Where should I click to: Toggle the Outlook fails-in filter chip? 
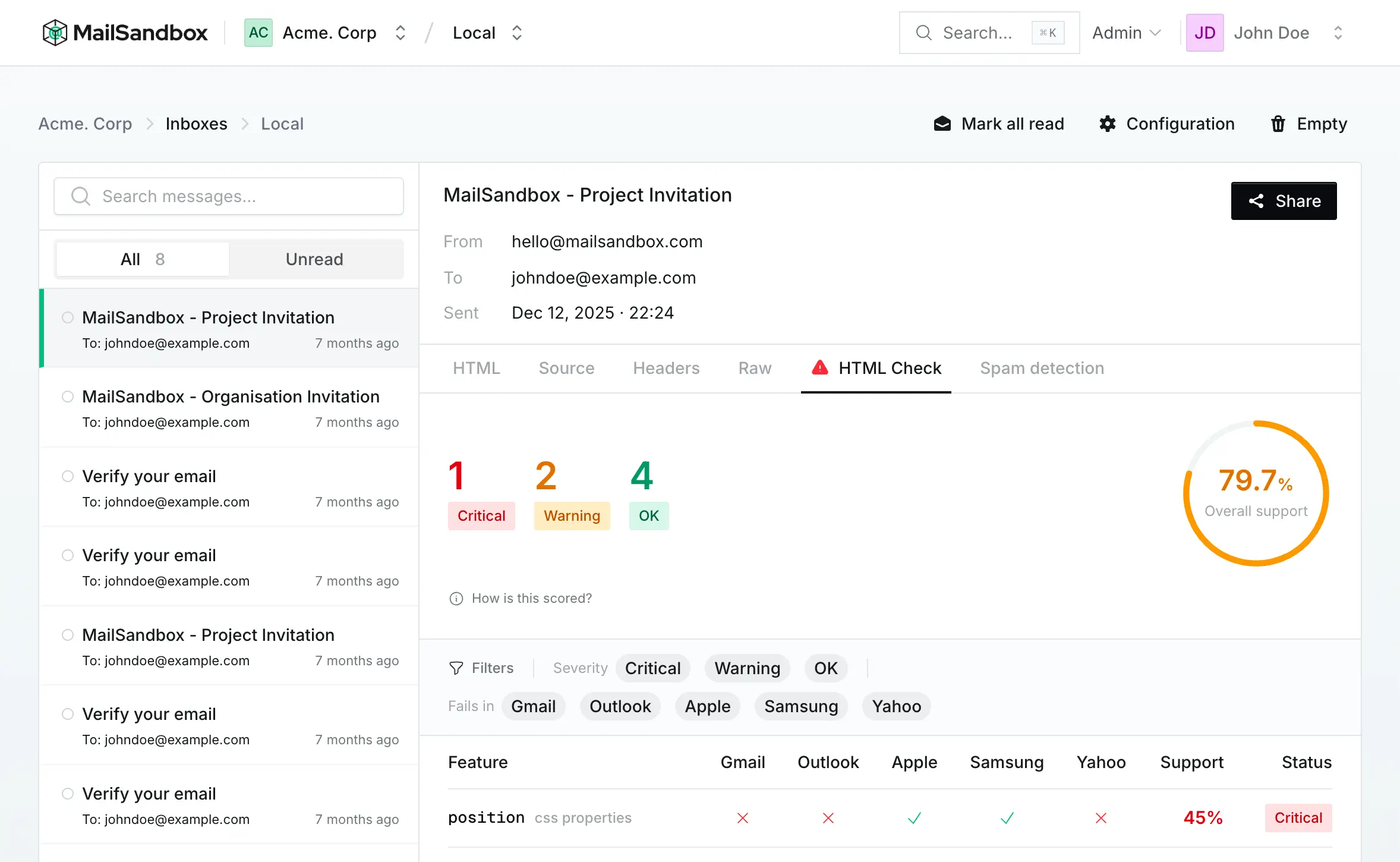click(x=620, y=706)
